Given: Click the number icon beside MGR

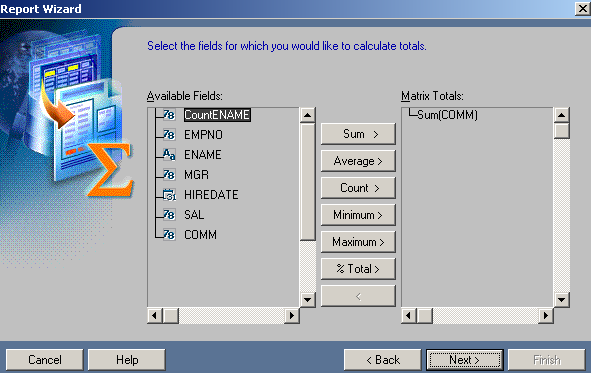Looking at the screenshot, I should click(169, 174).
